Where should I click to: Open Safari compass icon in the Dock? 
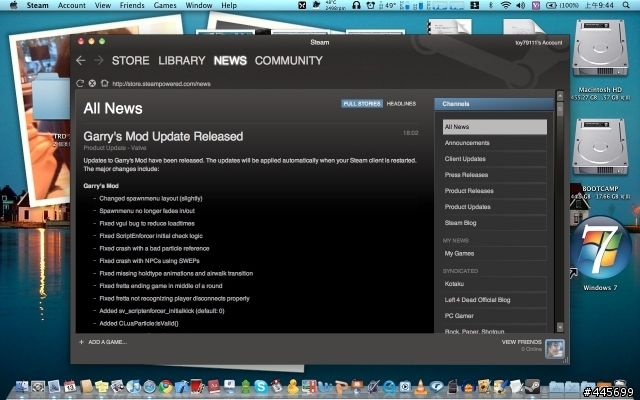(x=149, y=386)
